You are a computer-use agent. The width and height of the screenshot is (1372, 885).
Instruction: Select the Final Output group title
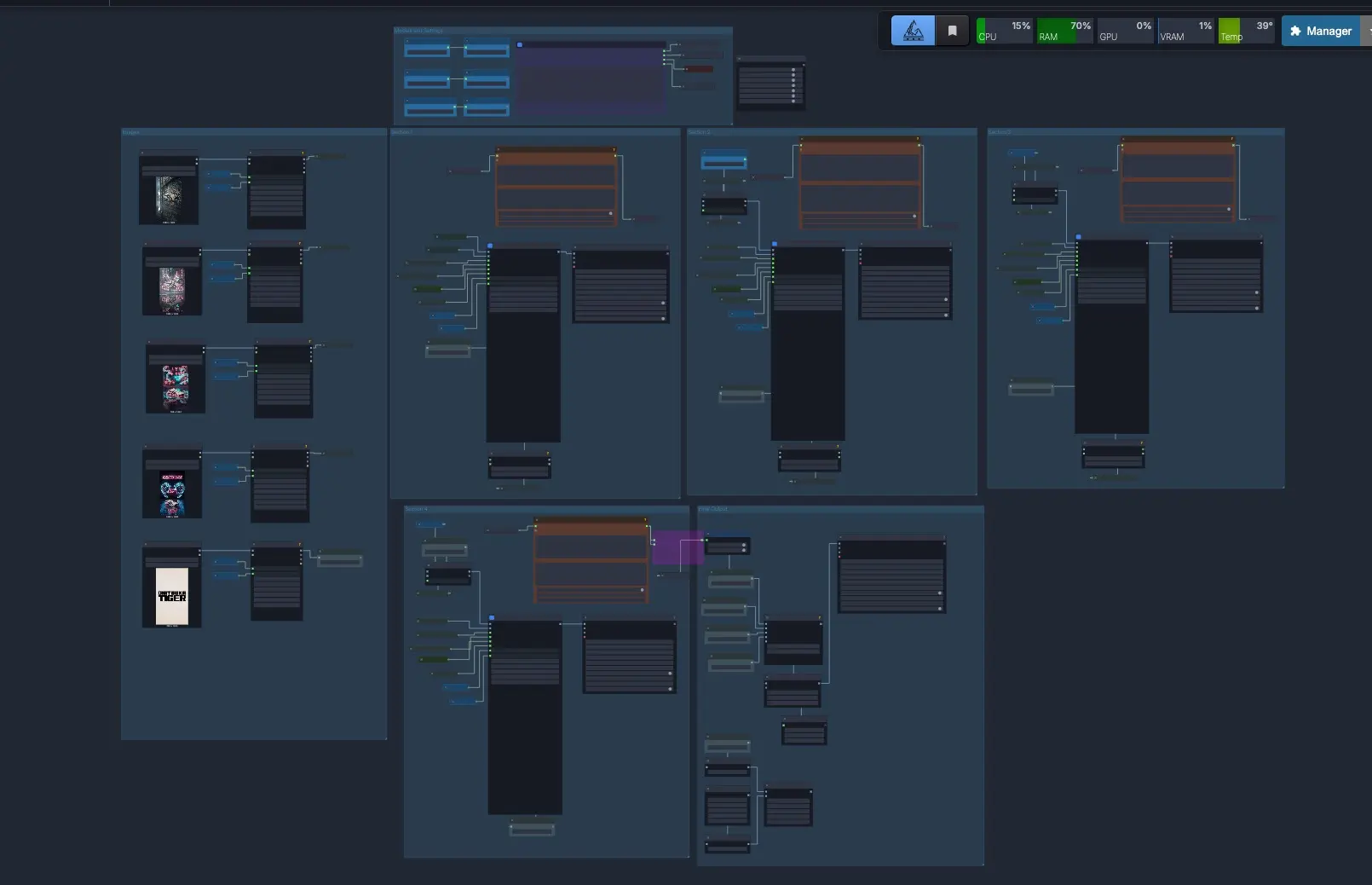(713, 509)
